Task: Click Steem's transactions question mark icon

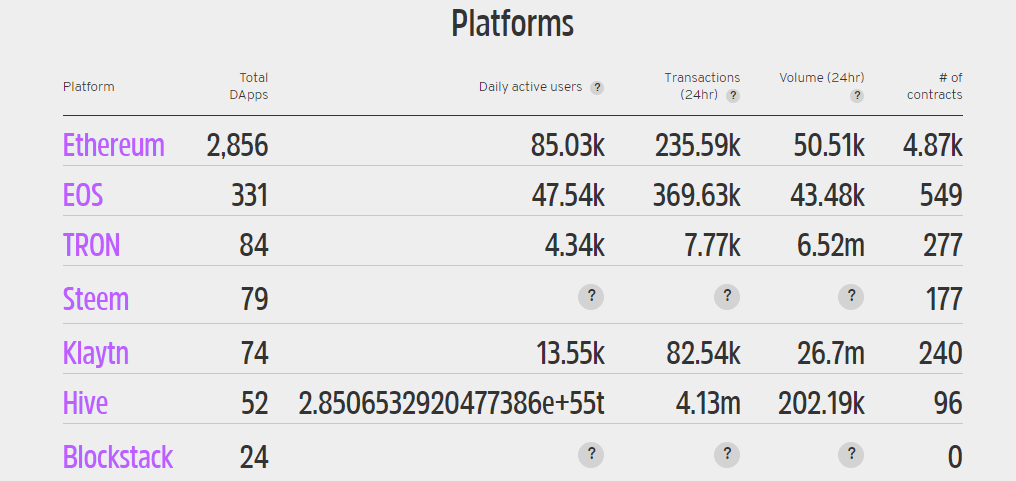Action: tap(727, 296)
